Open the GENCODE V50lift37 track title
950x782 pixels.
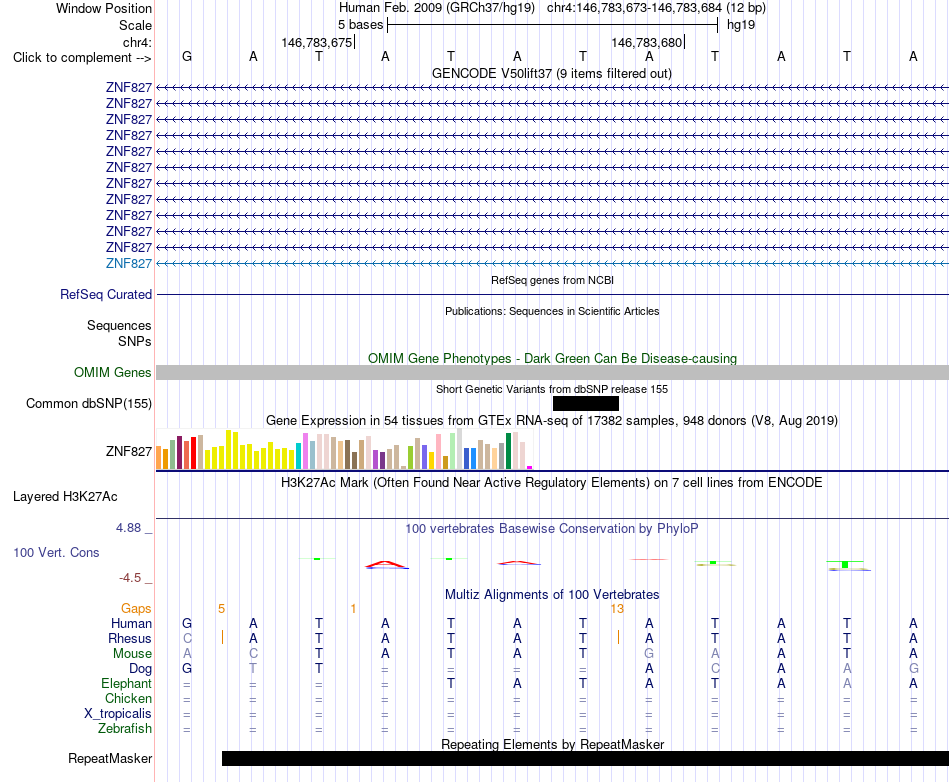pos(551,73)
